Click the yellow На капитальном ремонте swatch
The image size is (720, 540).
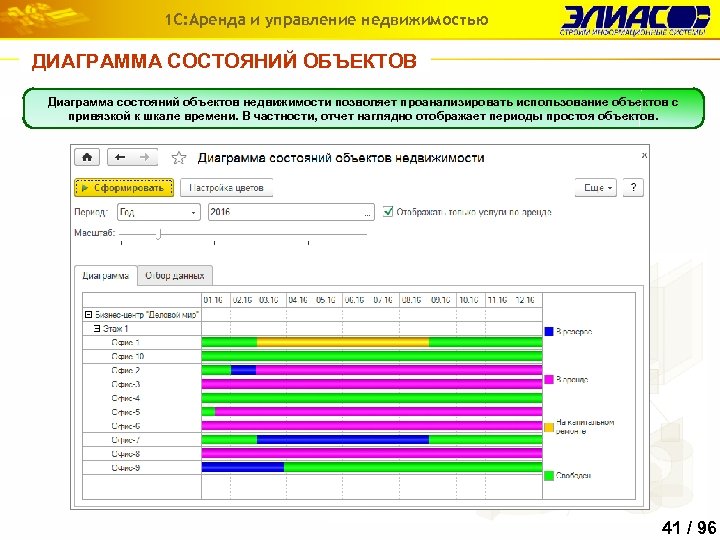pos(549,427)
